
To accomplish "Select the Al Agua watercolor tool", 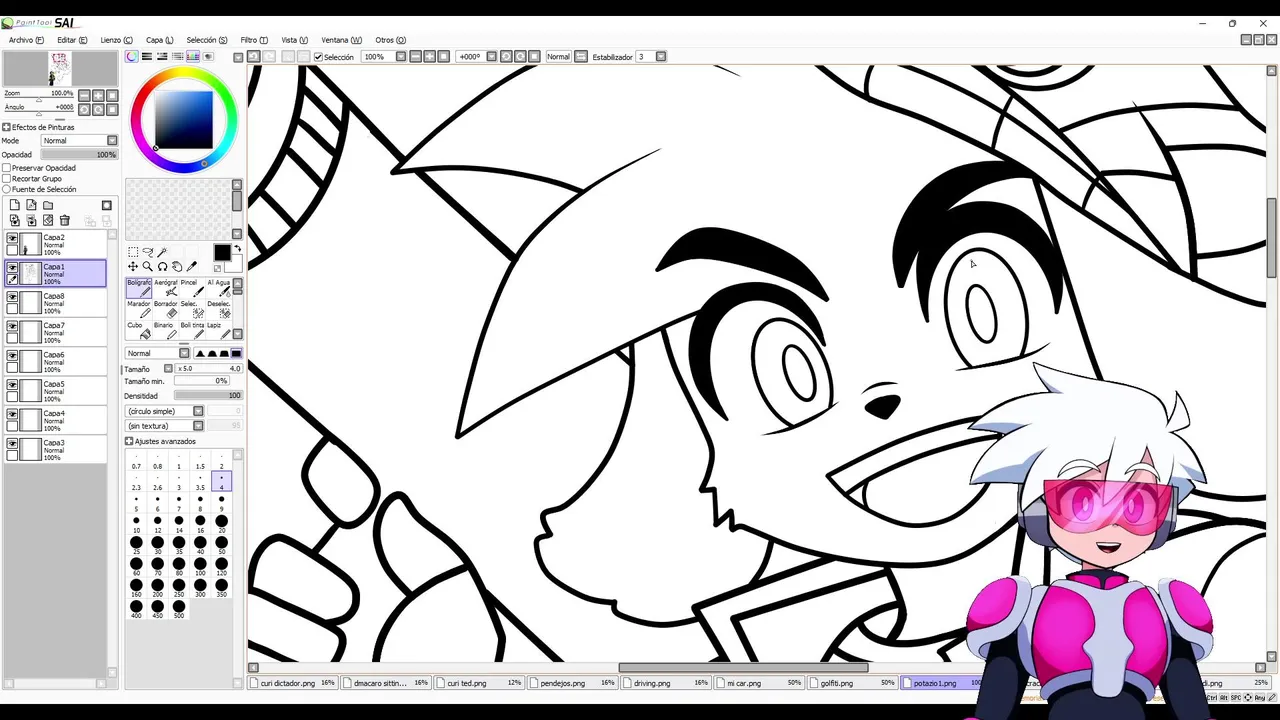I will tap(218, 288).
